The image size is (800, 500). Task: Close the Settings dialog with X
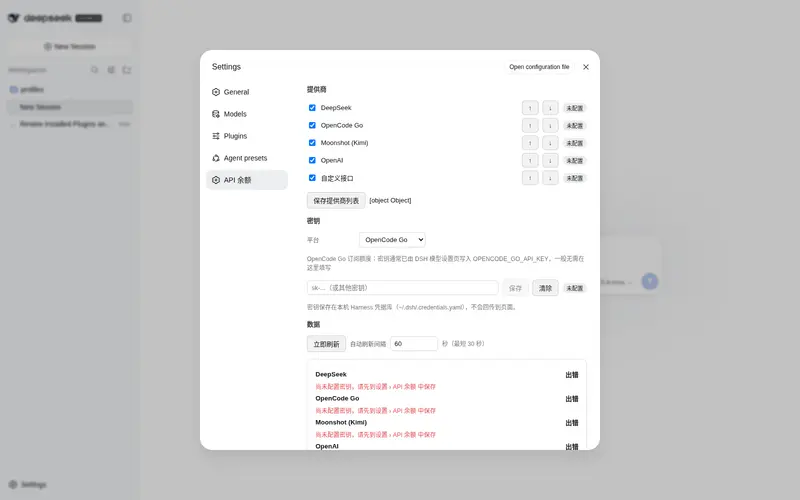click(586, 67)
